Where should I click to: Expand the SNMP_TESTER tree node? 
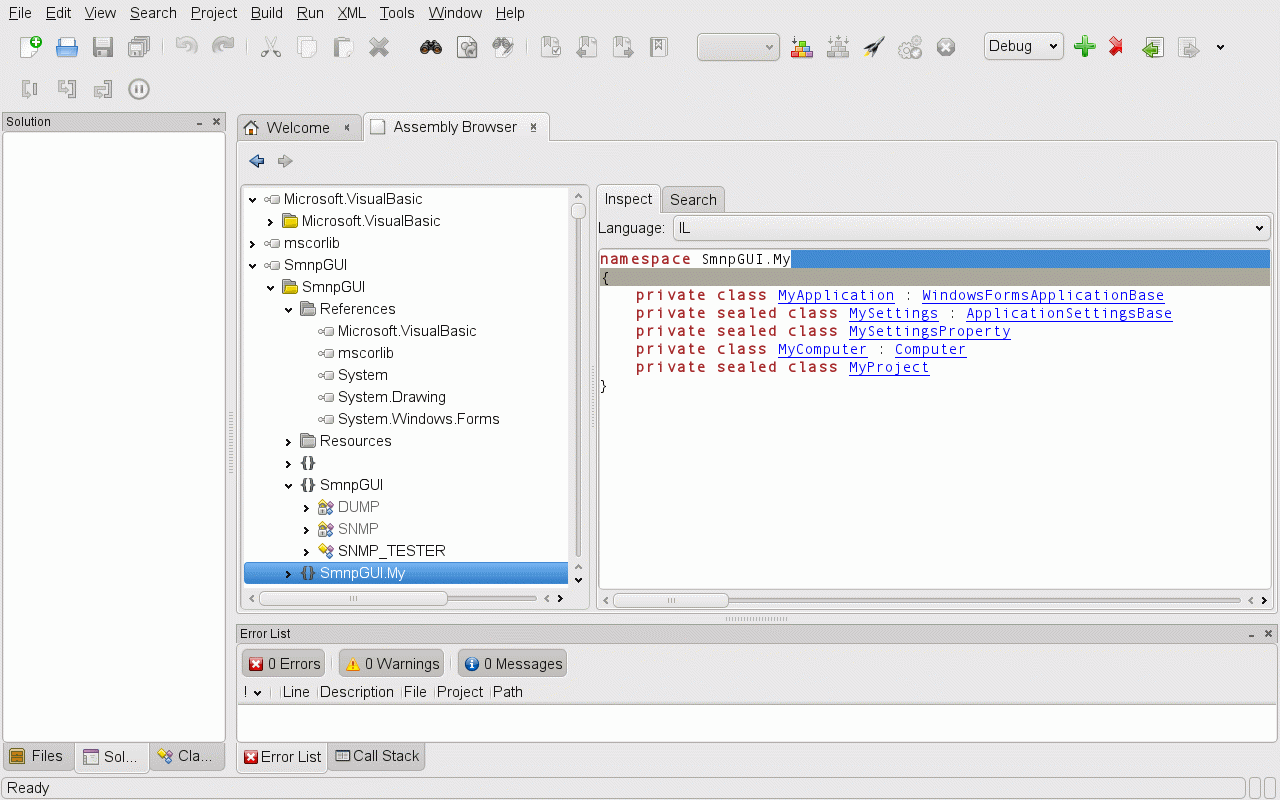point(307,551)
